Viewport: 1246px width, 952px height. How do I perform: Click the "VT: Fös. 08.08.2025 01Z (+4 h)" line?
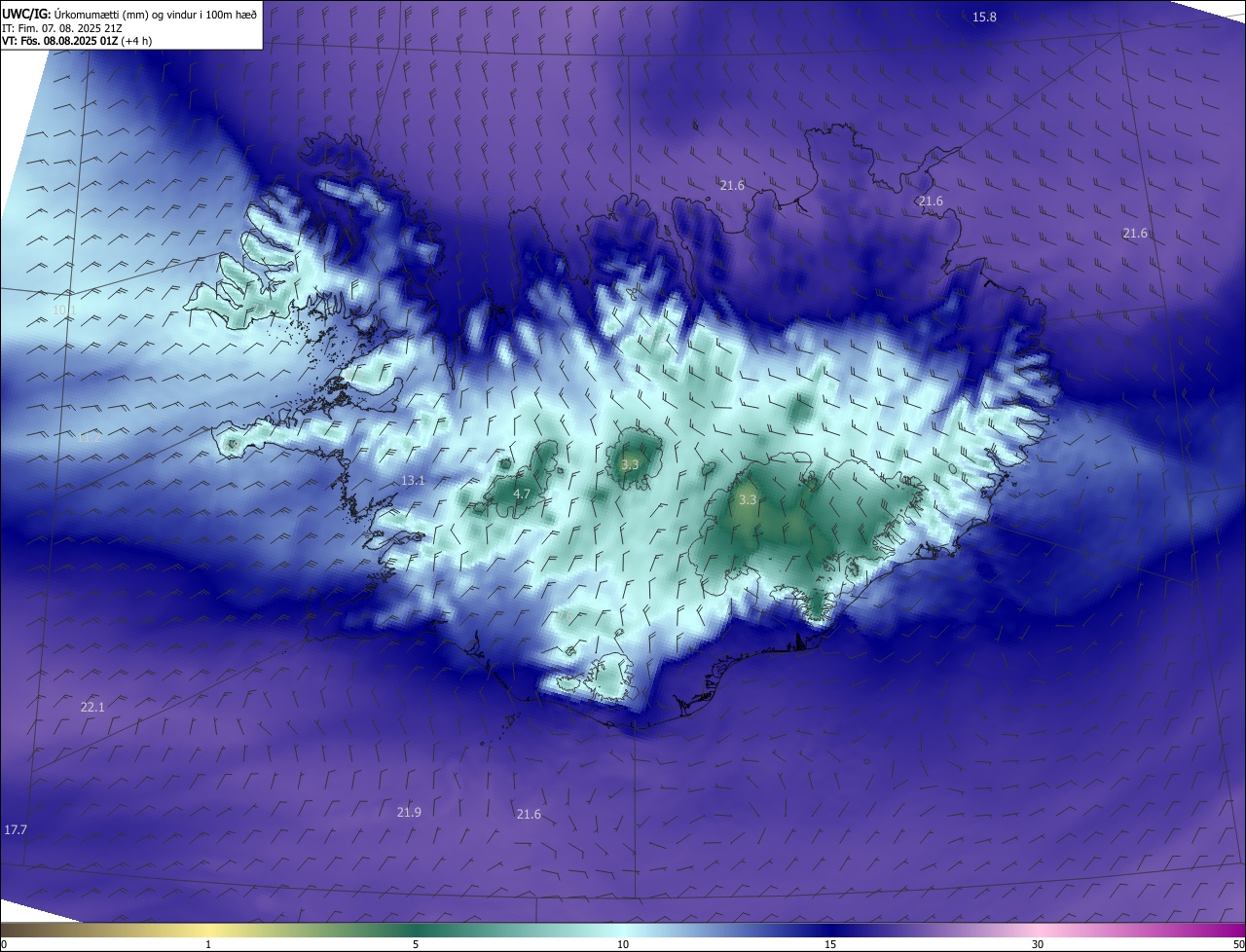(x=77, y=41)
